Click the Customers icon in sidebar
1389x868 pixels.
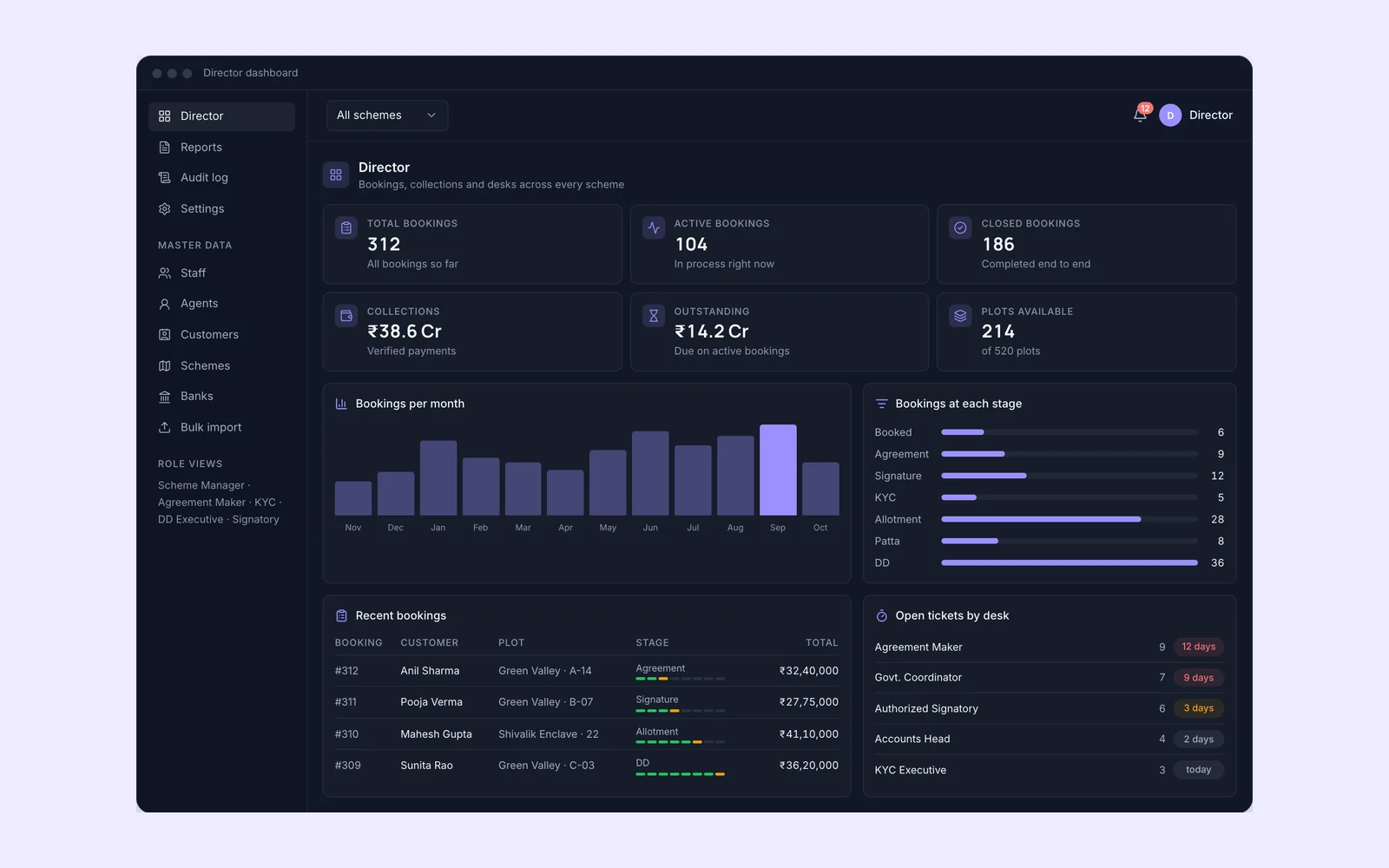[x=164, y=335]
